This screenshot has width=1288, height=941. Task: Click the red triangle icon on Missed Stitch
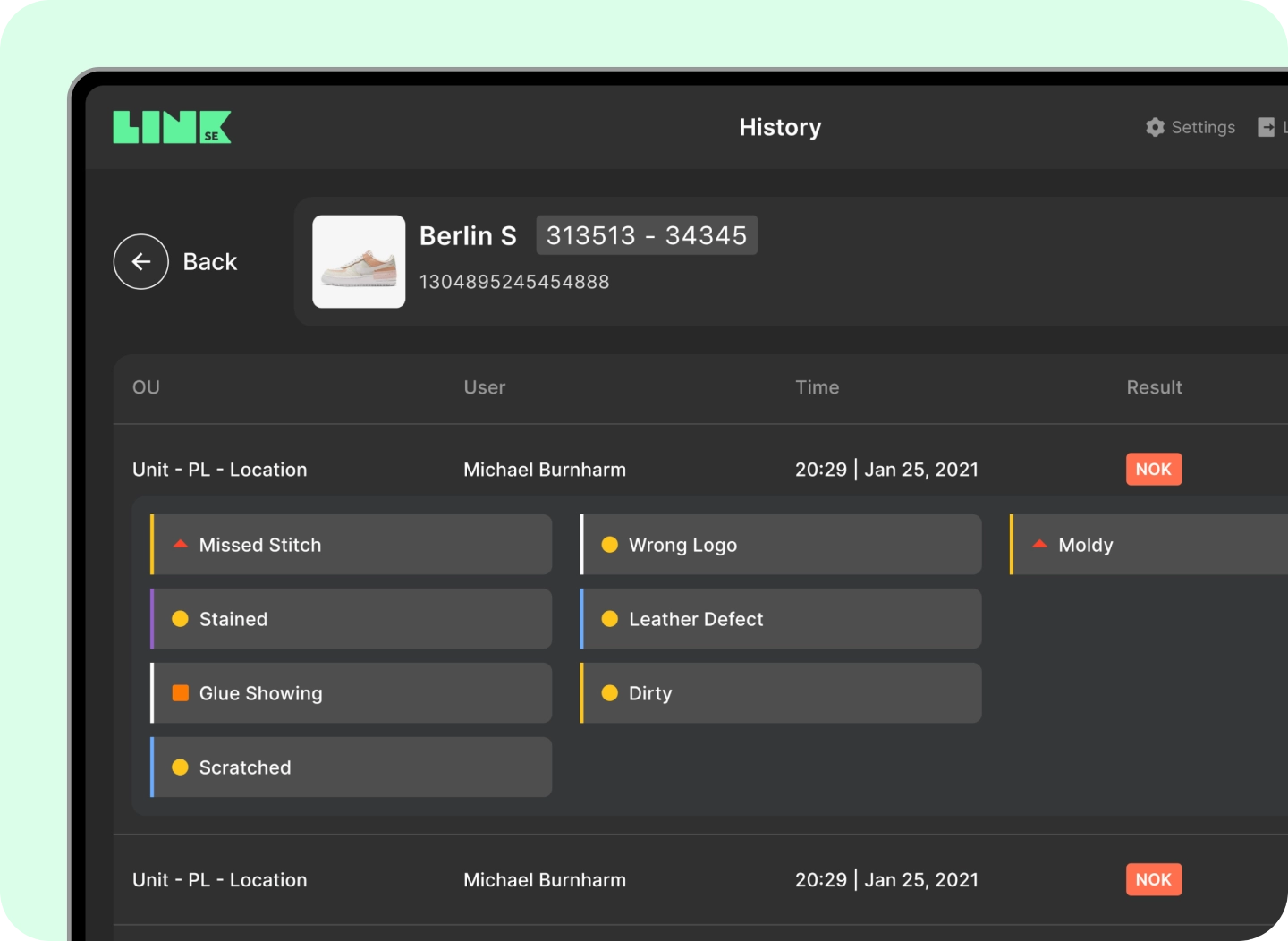coord(179,542)
